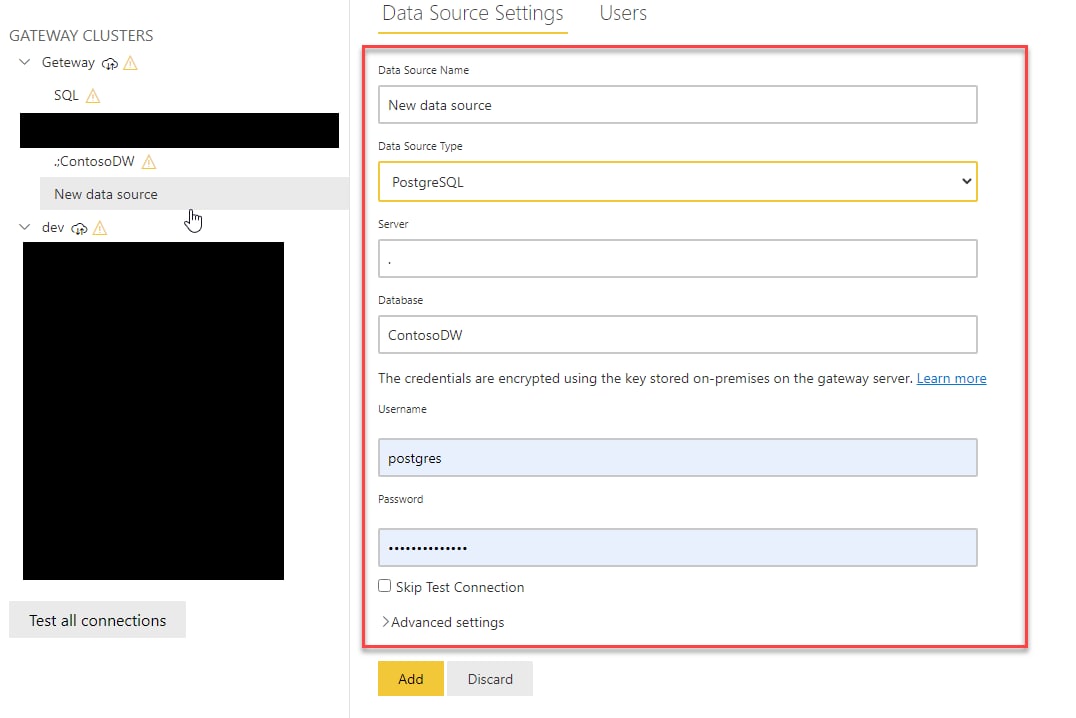
Task: Click the warning icon next to Geteway
Action: click(x=130, y=63)
